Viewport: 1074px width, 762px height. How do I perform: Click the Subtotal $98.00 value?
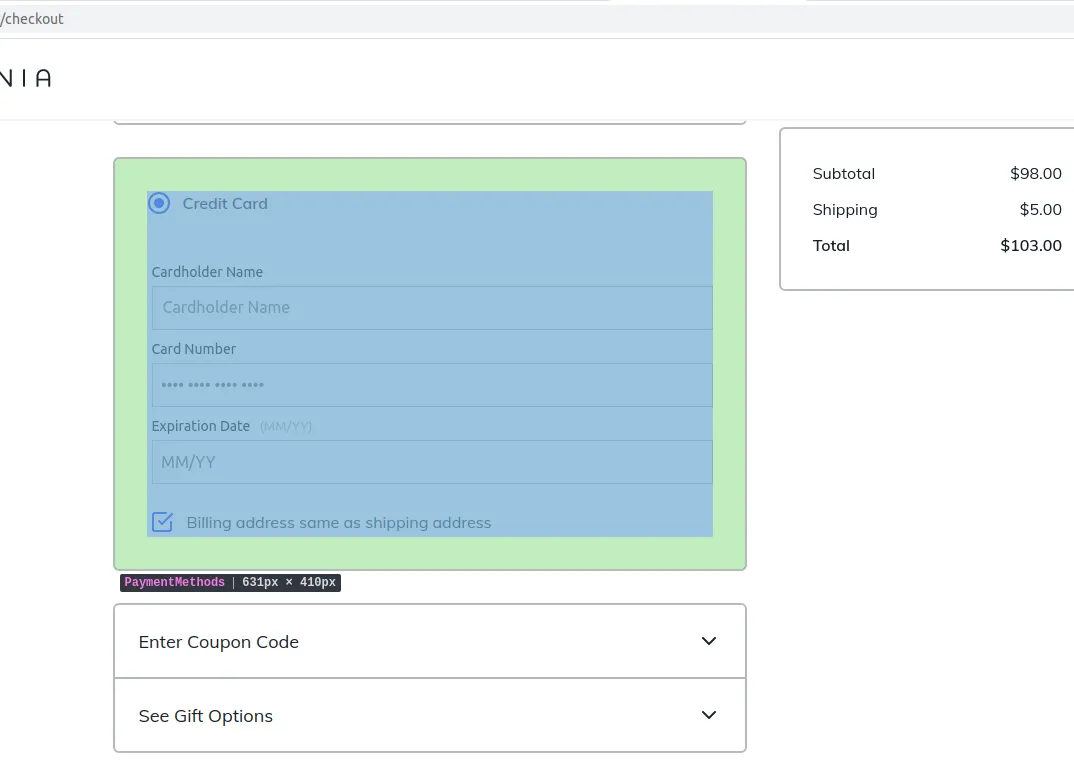pyautogui.click(x=1035, y=173)
